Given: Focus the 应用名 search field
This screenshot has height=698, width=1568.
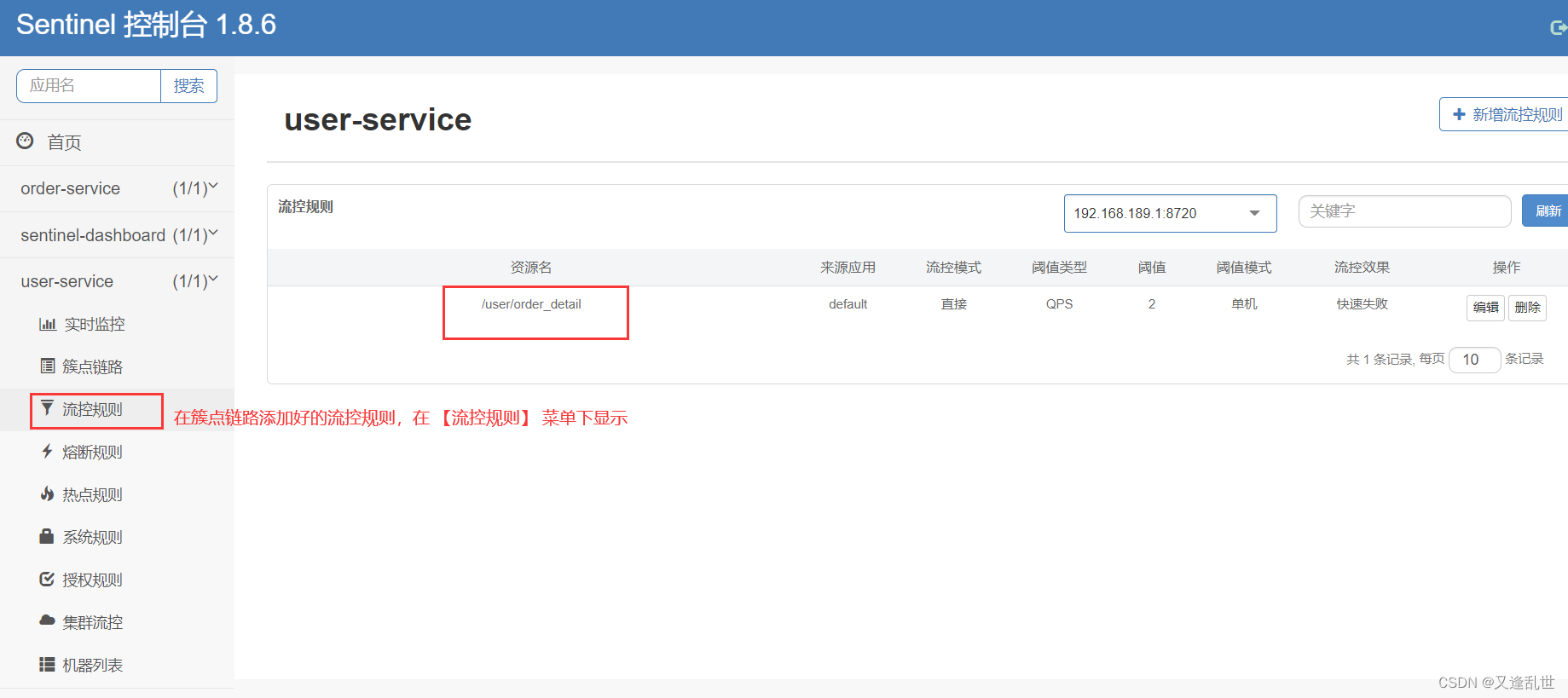Looking at the screenshot, I should point(89,86).
